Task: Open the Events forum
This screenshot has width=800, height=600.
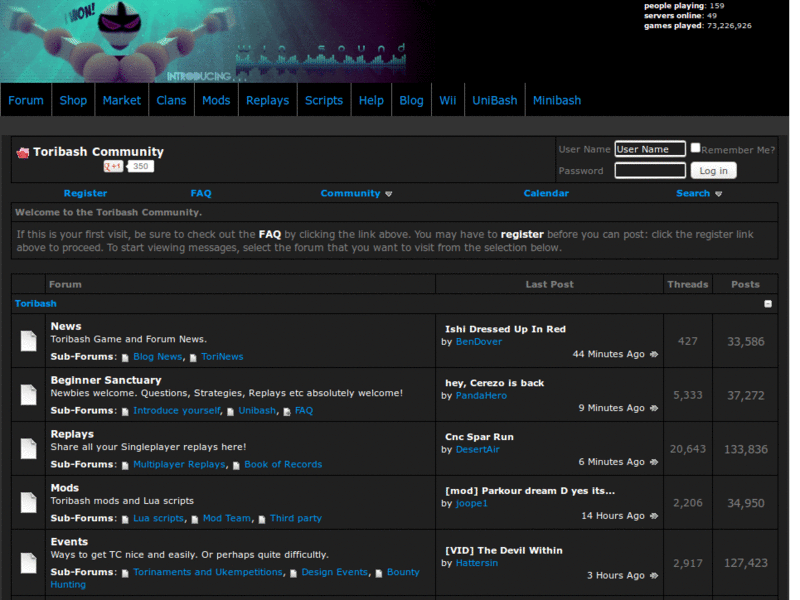Action: (69, 542)
